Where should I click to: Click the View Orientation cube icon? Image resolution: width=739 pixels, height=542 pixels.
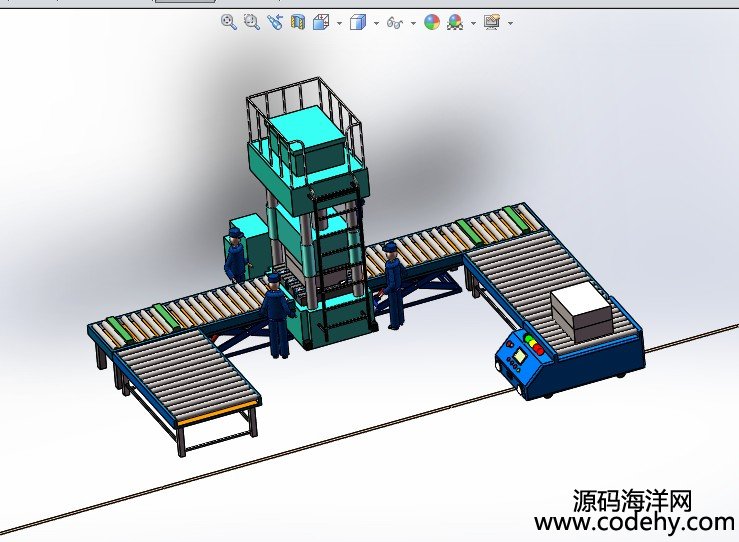321,22
